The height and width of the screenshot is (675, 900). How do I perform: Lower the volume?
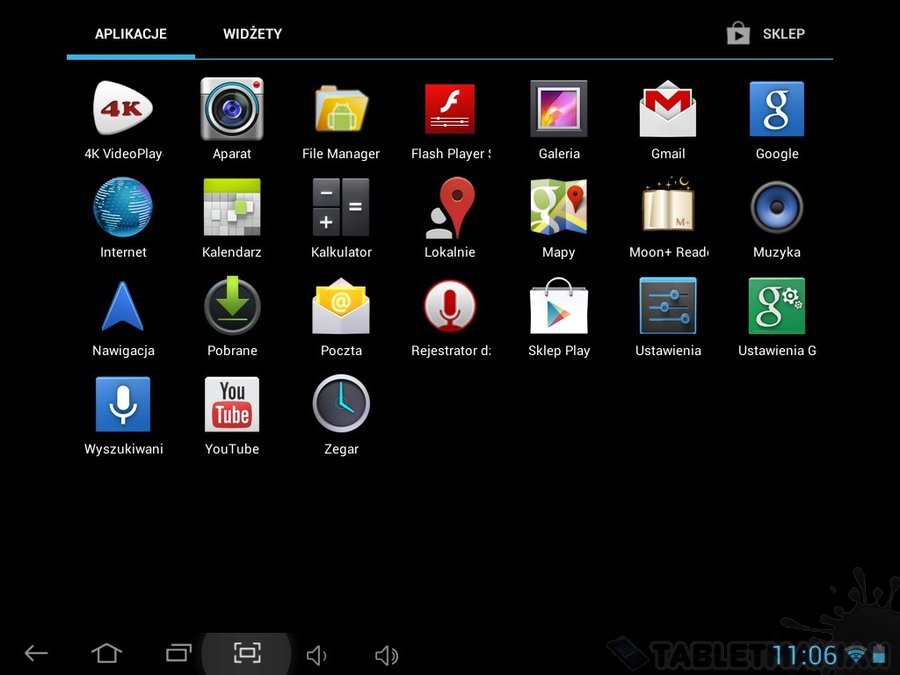click(x=316, y=655)
